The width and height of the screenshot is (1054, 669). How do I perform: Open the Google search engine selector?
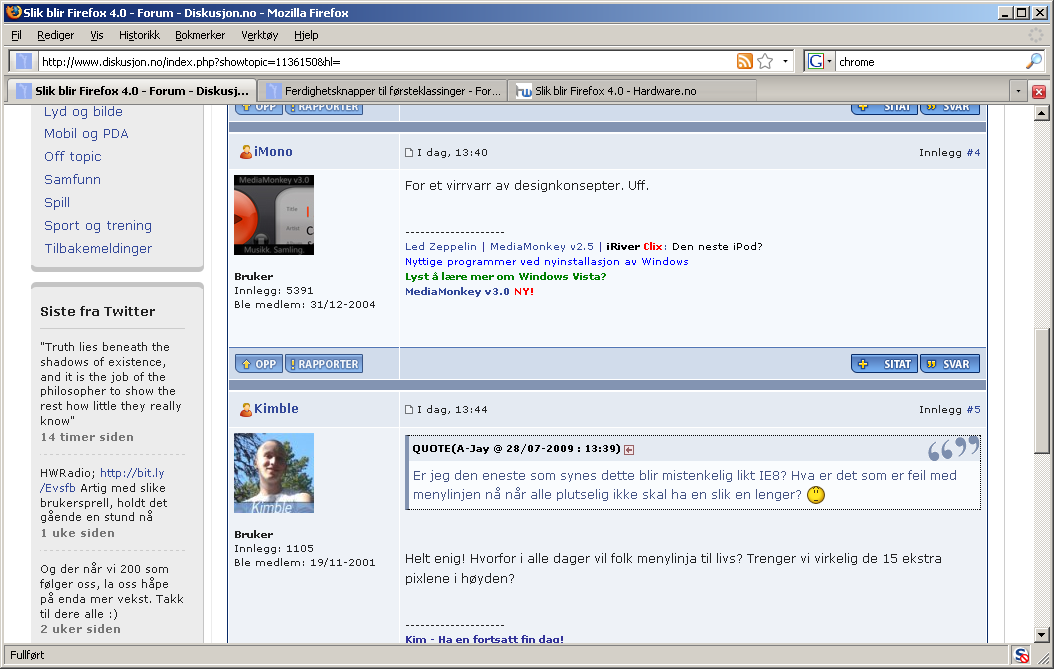coord(819,62)
